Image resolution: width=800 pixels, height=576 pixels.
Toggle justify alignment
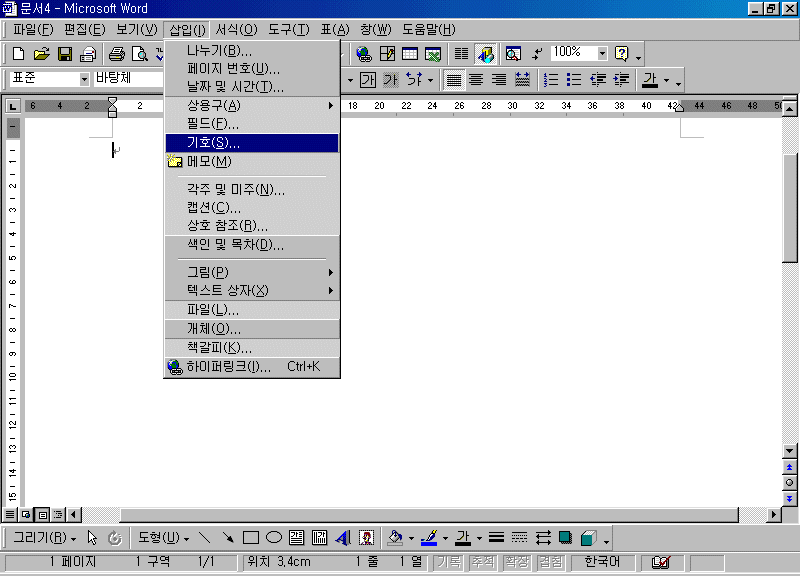pyautogui.click(x=454, y=80)
